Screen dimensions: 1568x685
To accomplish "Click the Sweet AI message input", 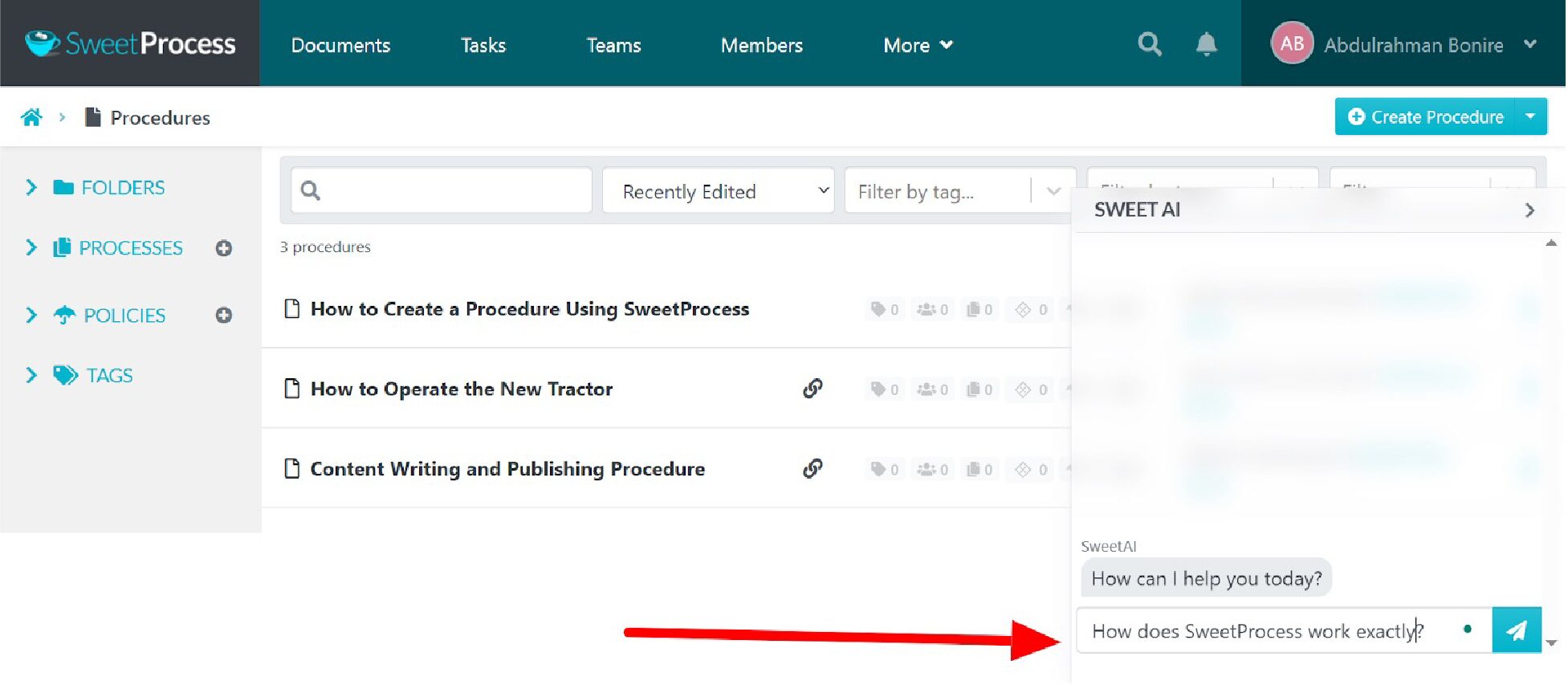I will coord(1283,630).
